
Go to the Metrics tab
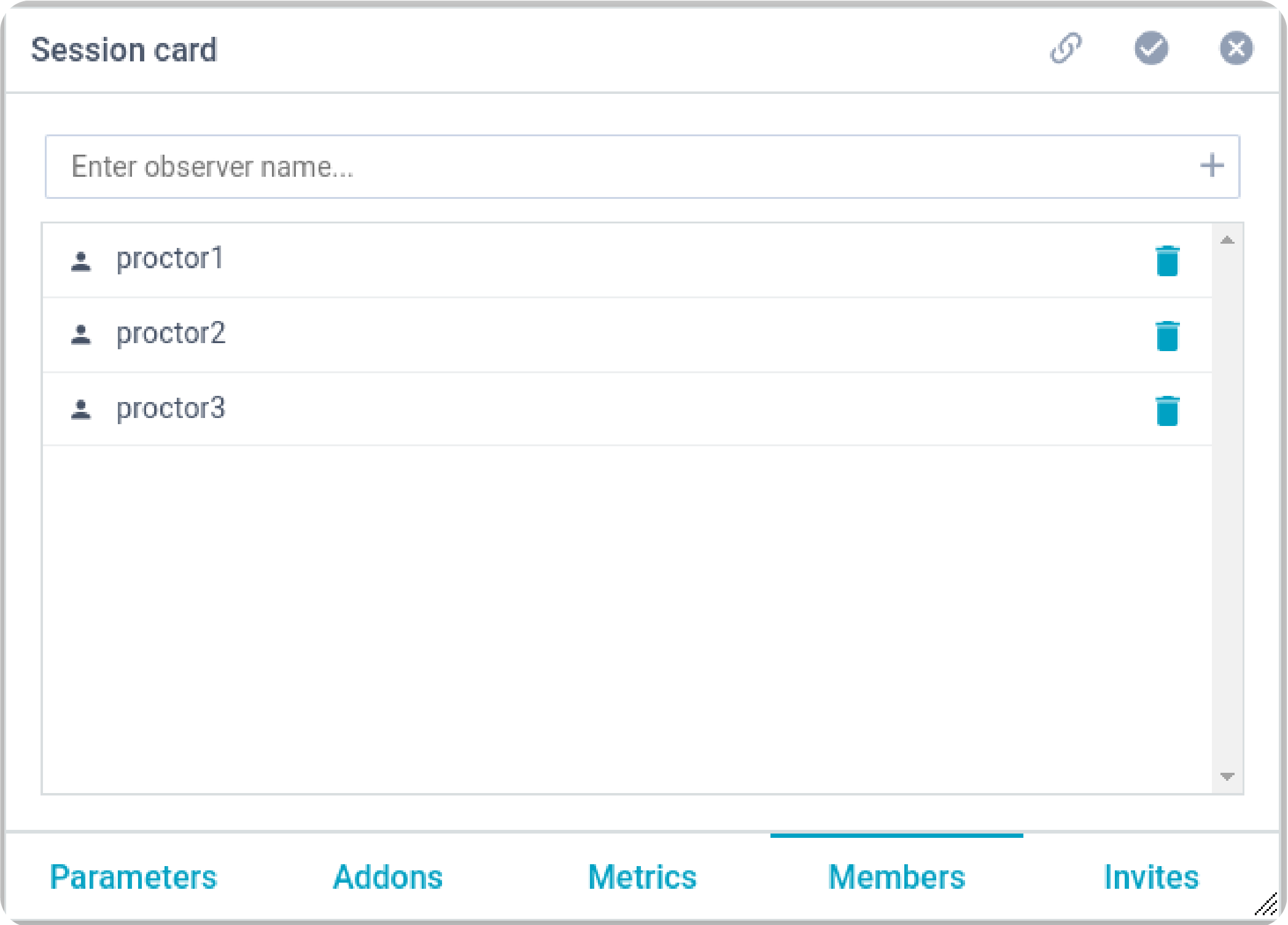coord(642,877)
